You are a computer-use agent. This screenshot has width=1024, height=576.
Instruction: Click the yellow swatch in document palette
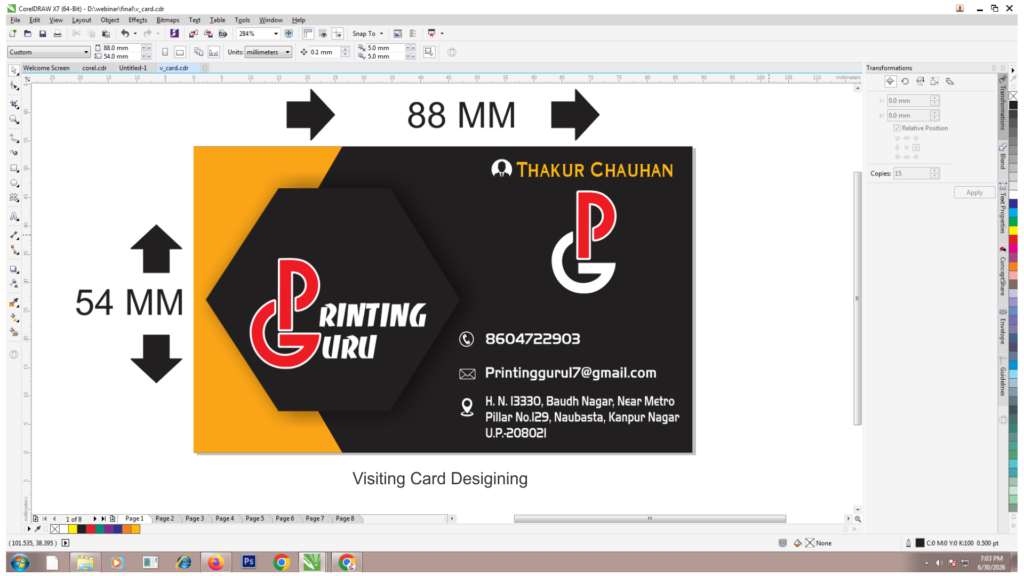click(72, 530)
